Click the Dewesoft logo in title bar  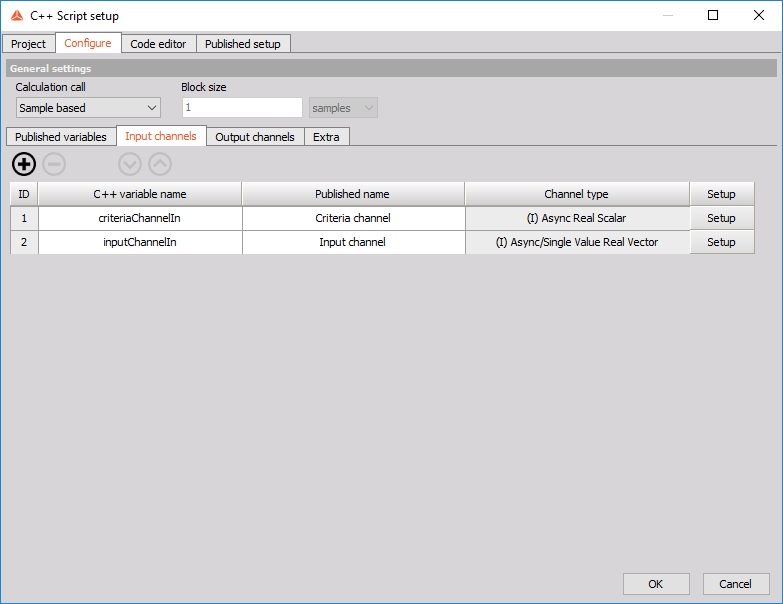pos(17,15)
